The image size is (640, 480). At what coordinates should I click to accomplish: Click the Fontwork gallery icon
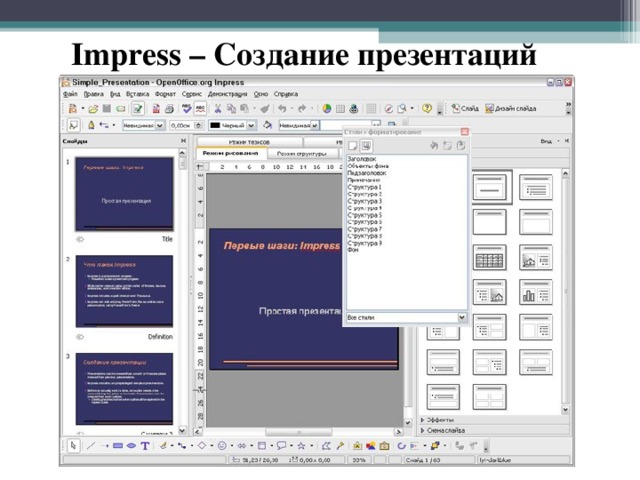click(x=357, y=446)
